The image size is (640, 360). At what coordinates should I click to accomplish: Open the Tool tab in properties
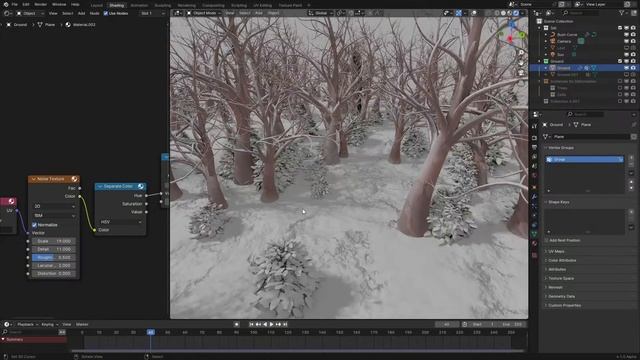pos(534,127)
